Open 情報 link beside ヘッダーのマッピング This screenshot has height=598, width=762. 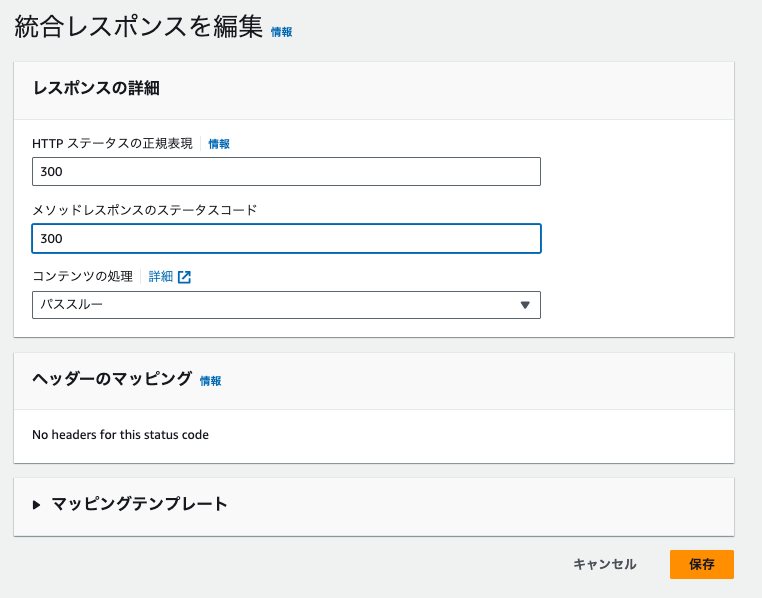click(x=210, y=381)
